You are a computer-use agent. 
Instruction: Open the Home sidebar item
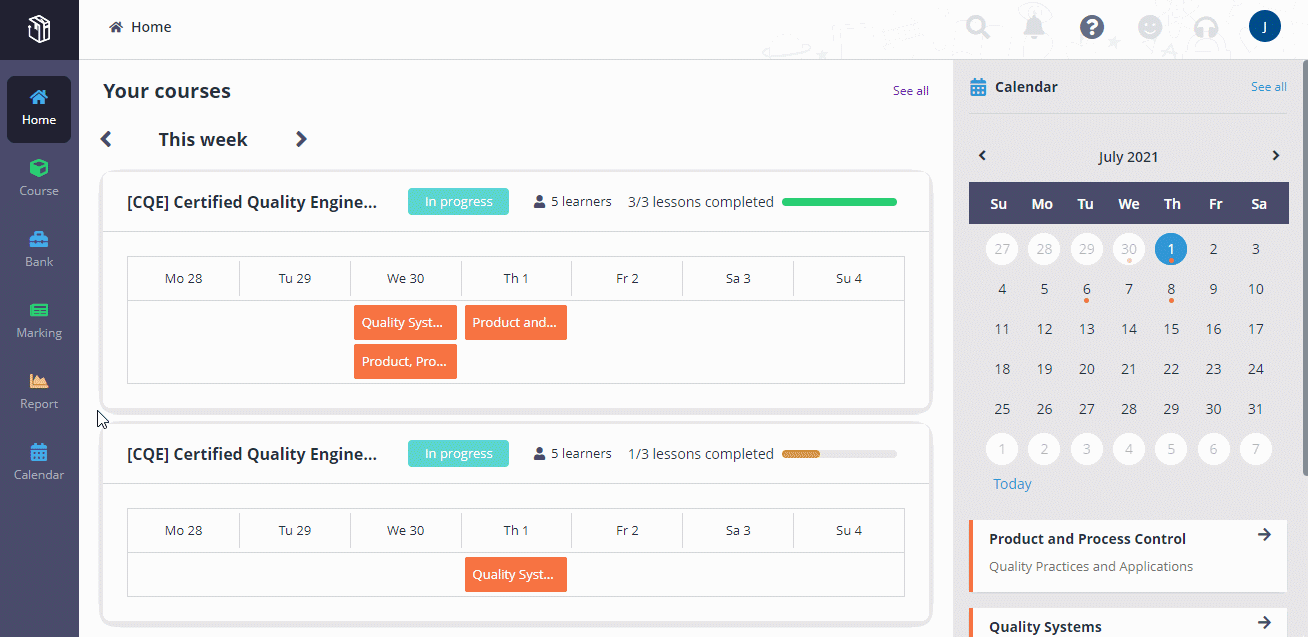click(x=39, y=108)
